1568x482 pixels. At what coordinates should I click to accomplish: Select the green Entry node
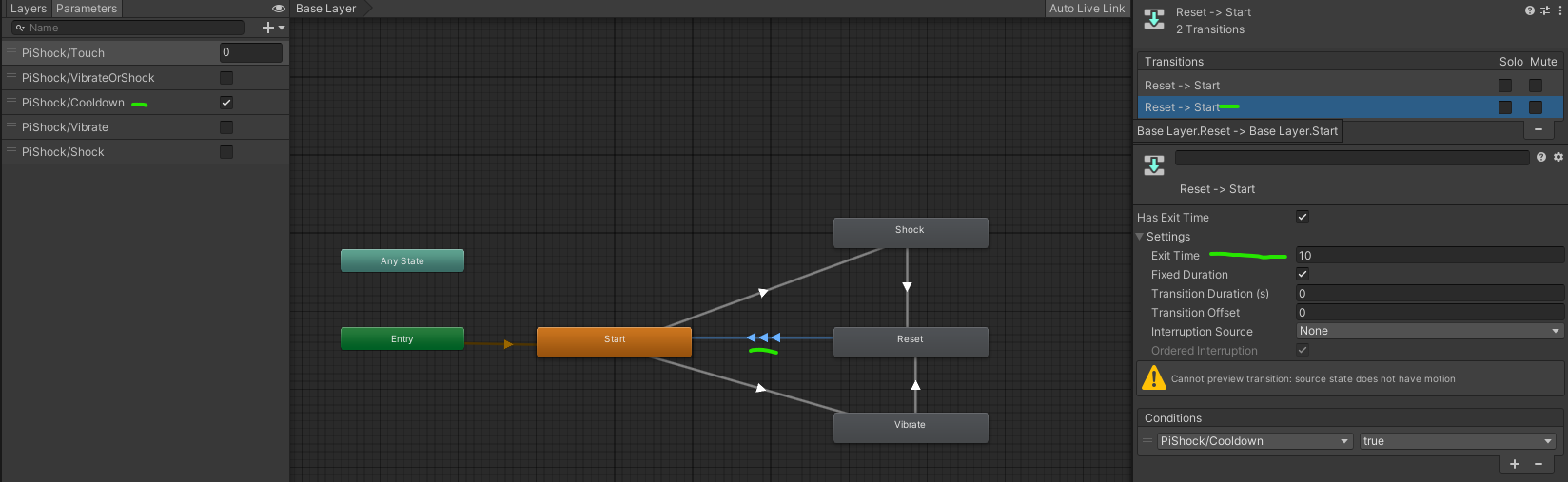[x=402, y=338]
